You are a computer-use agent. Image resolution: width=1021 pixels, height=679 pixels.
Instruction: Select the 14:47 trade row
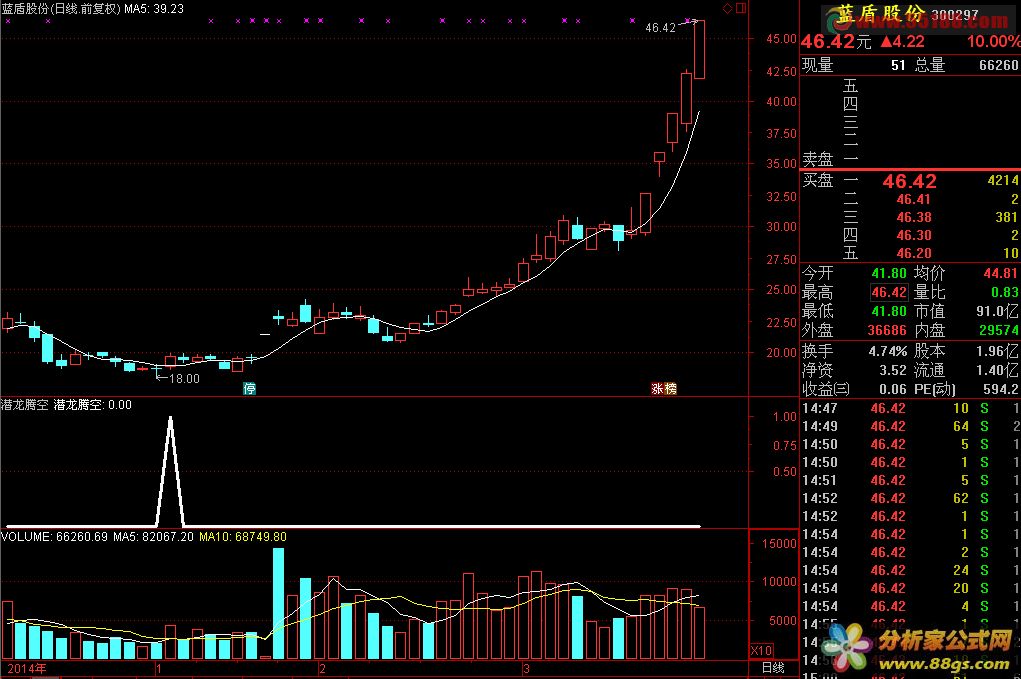tap(910, 409)
